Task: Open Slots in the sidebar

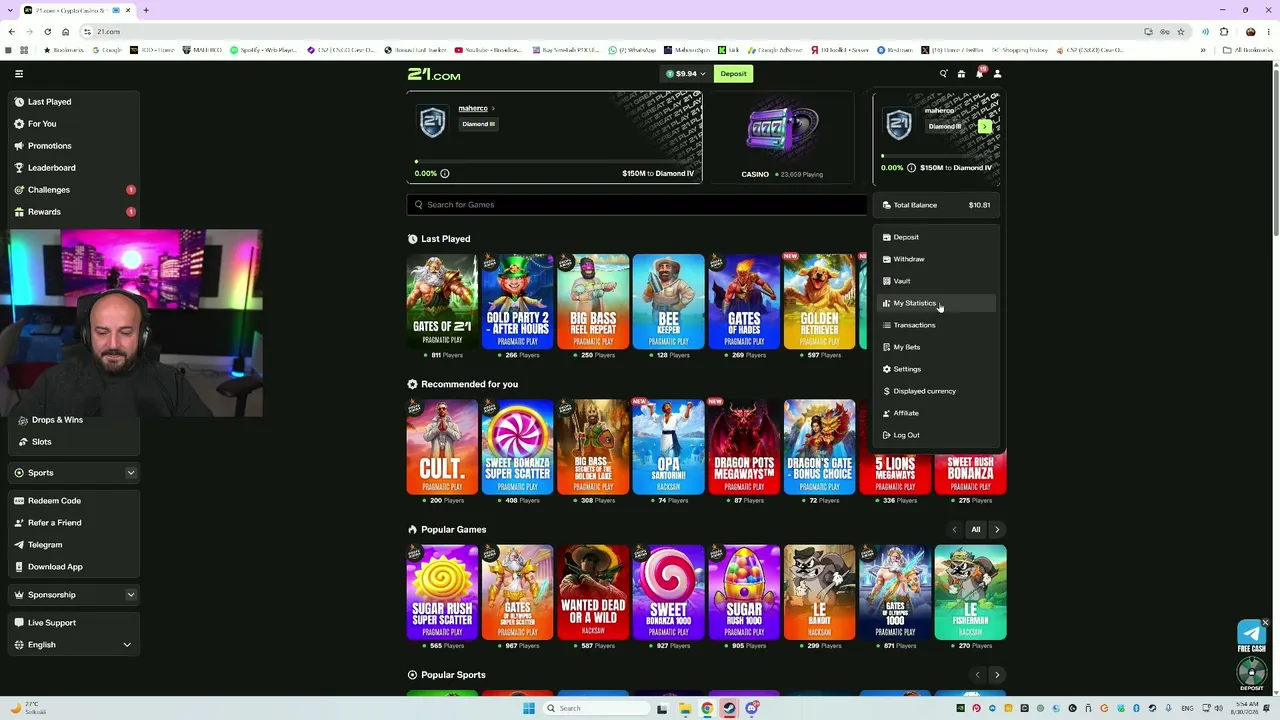Action: pyautogui.click(x=75, y=442)
